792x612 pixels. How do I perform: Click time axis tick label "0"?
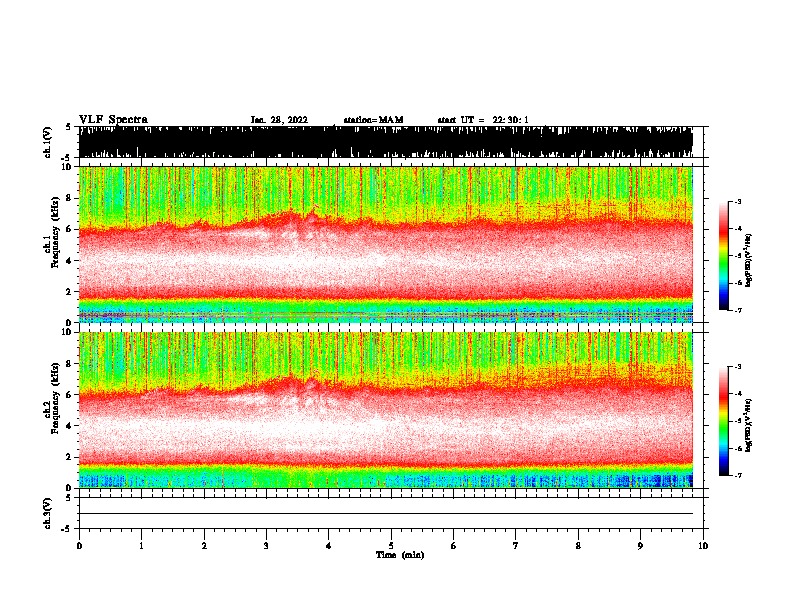click(x=79, y=546)
